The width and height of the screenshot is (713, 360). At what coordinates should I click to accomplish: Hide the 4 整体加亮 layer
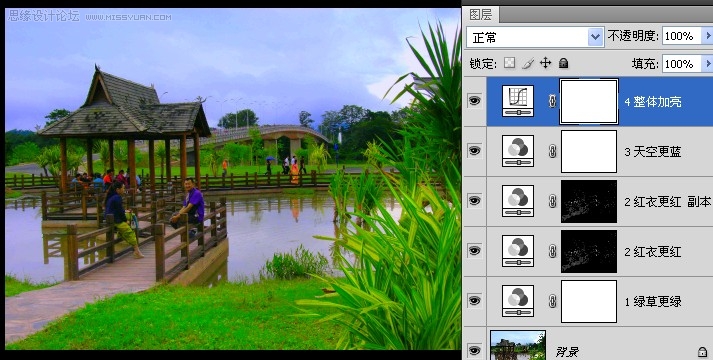474,100
